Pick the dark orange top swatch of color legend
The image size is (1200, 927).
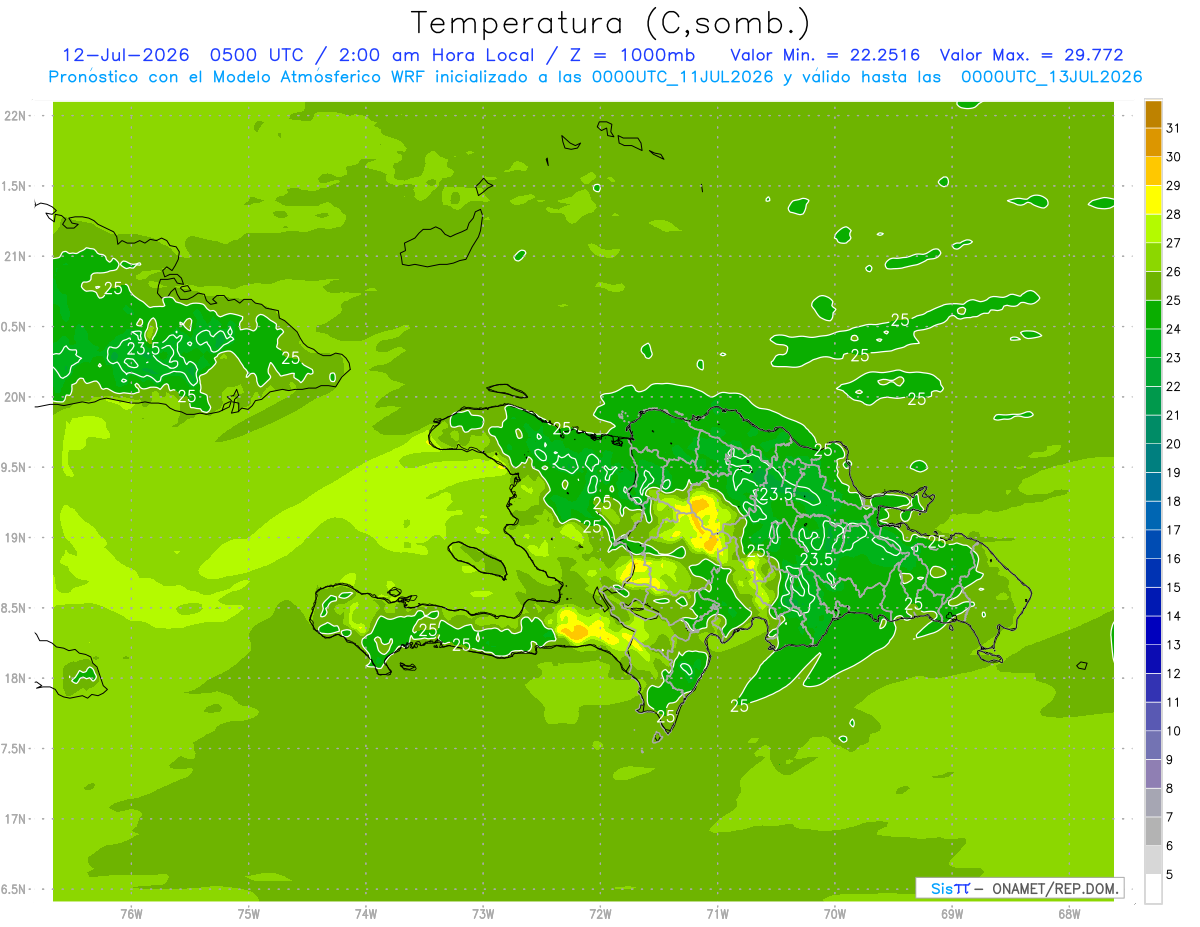tap(1153, 114)
